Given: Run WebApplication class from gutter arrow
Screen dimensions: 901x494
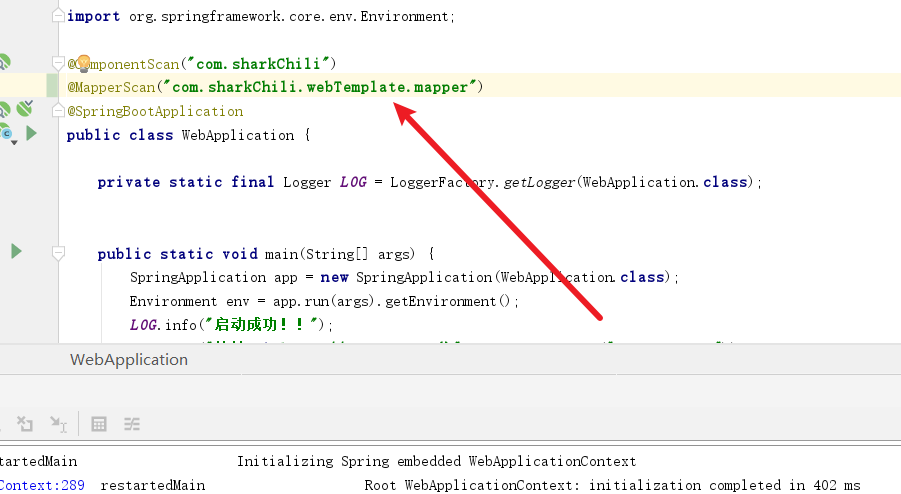Looking at the screenshot, I should (x=31, y=133).
